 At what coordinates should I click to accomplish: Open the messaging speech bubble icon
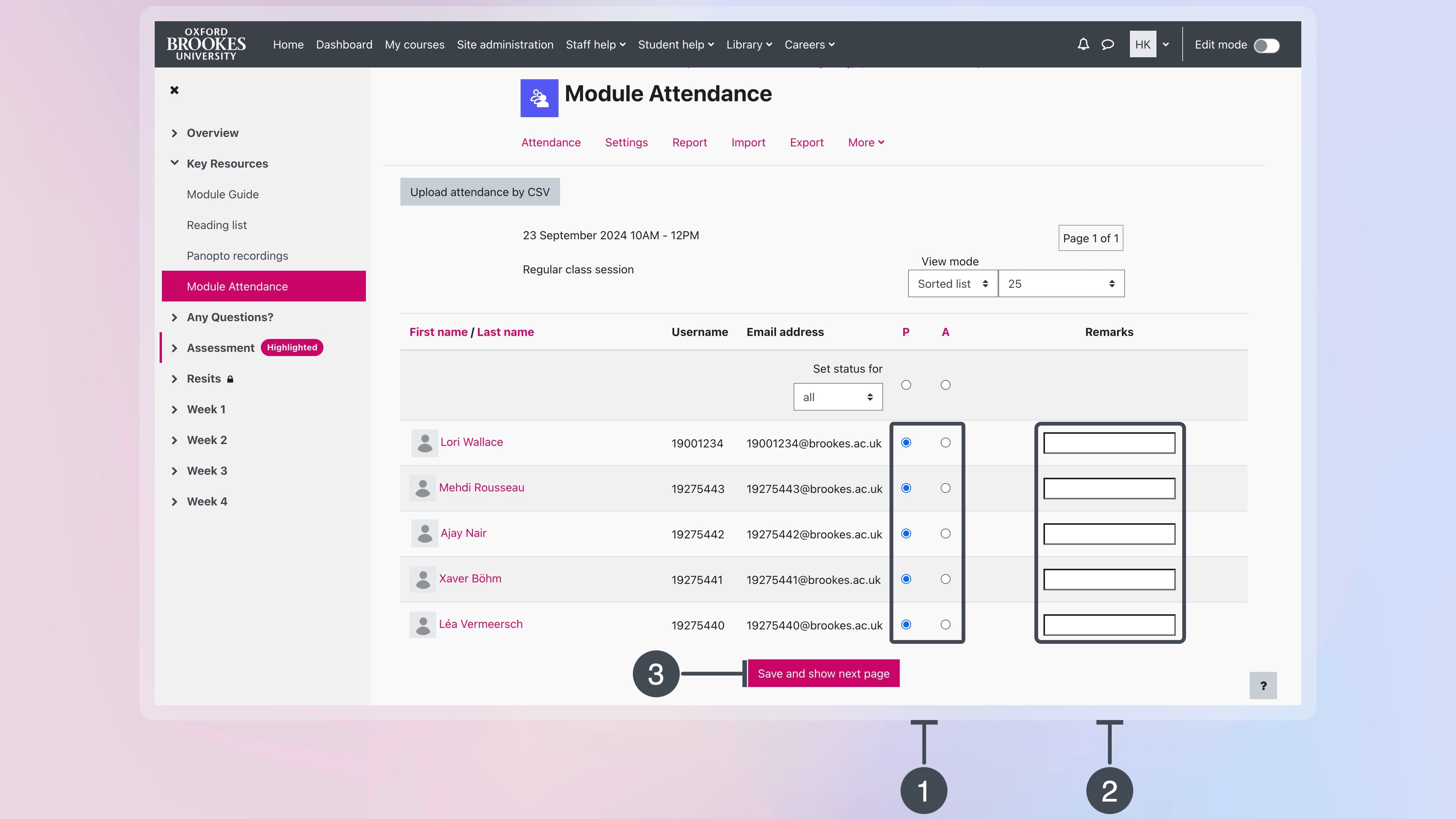coord(1108,44)
